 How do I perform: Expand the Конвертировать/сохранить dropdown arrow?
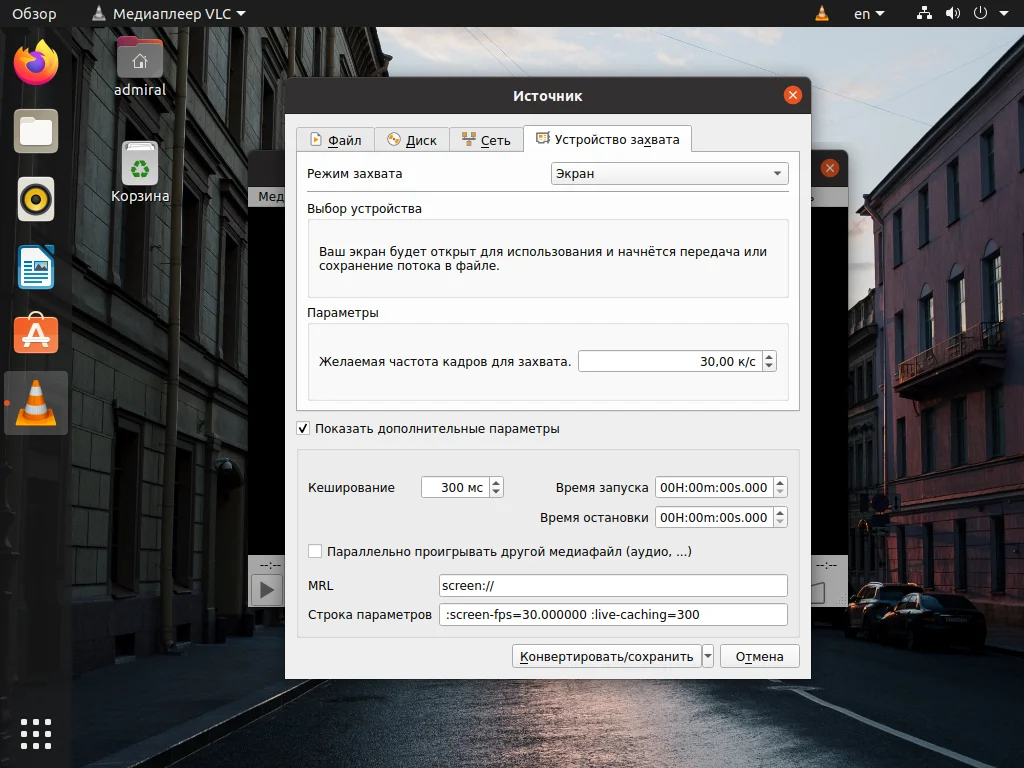(707, 656)
